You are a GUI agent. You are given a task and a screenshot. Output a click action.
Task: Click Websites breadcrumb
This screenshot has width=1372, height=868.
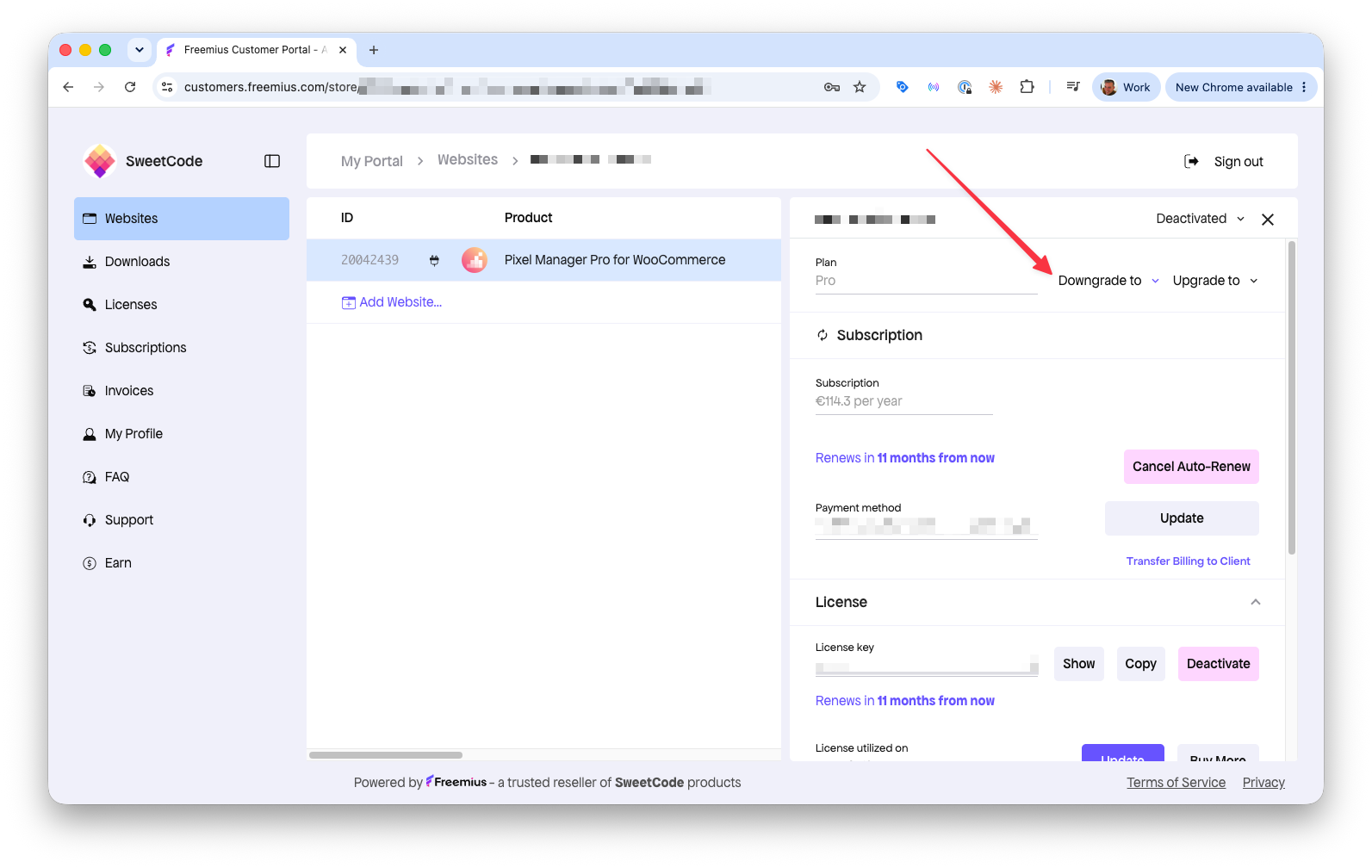pos(468,160)
